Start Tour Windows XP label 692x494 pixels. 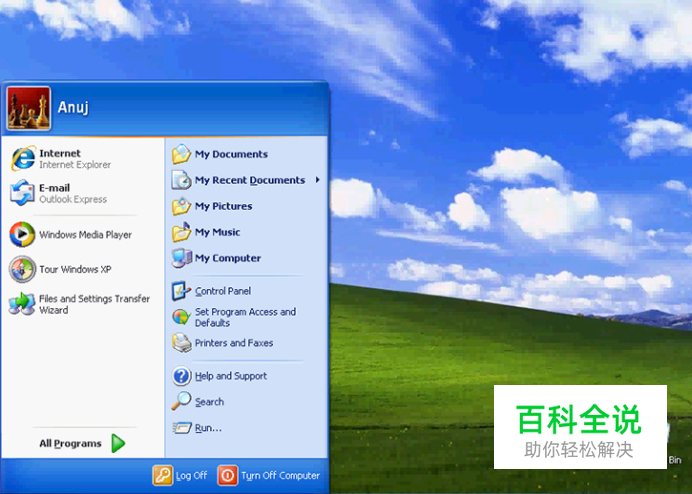[75, 269]
